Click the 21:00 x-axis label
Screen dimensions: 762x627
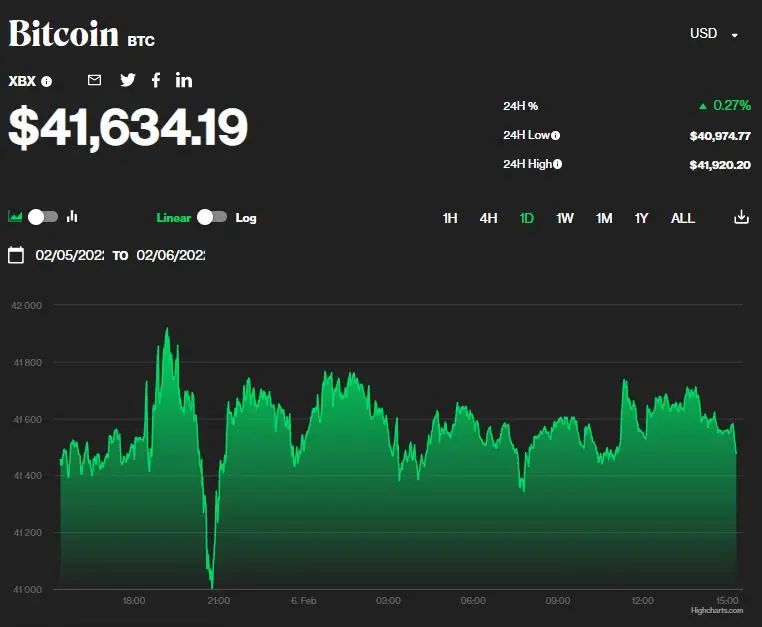219,601
